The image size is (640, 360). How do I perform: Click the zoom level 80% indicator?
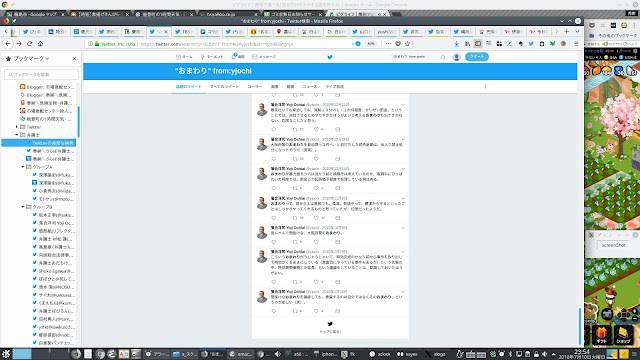click(371, 44)
